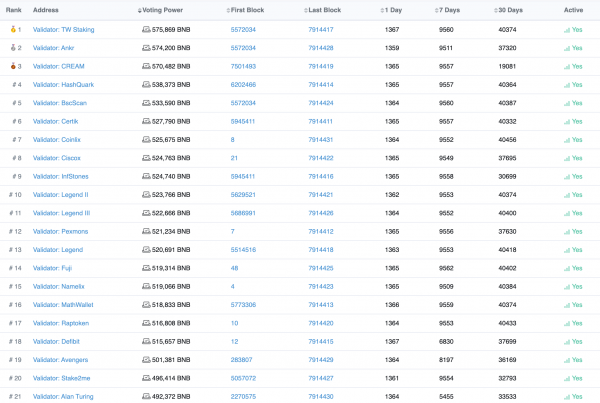
Task: Select 30 Days value 19081 in CREAM row
Action: coord(507,66)
